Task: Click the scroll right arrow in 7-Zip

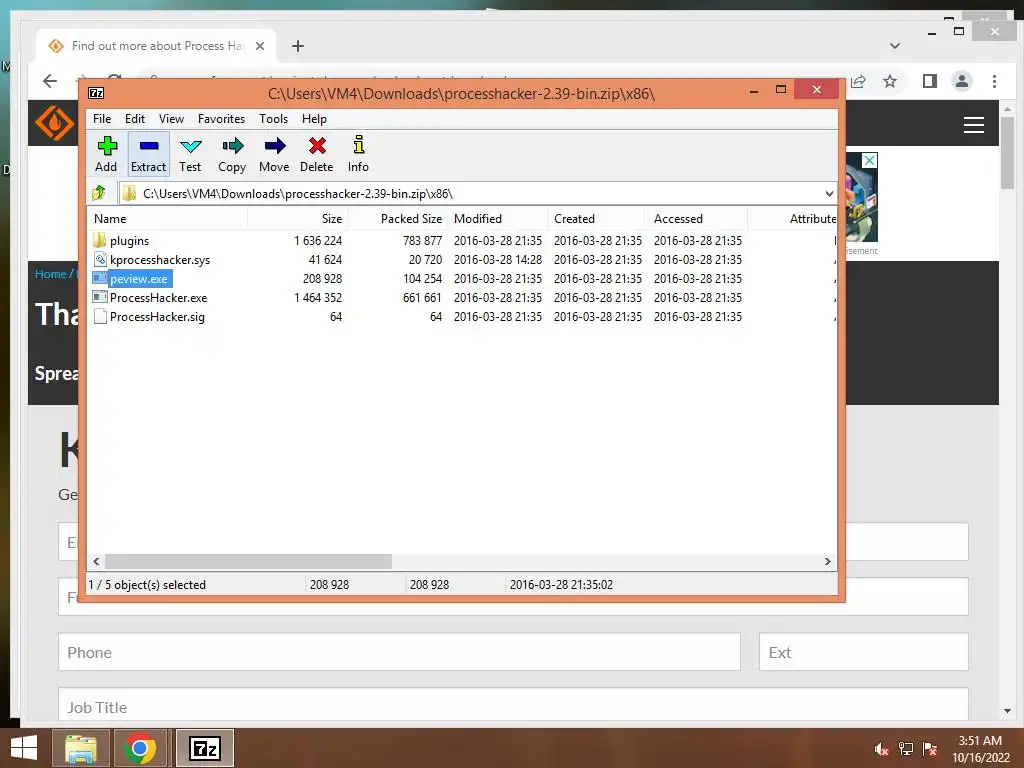Action: click(827, 562)
